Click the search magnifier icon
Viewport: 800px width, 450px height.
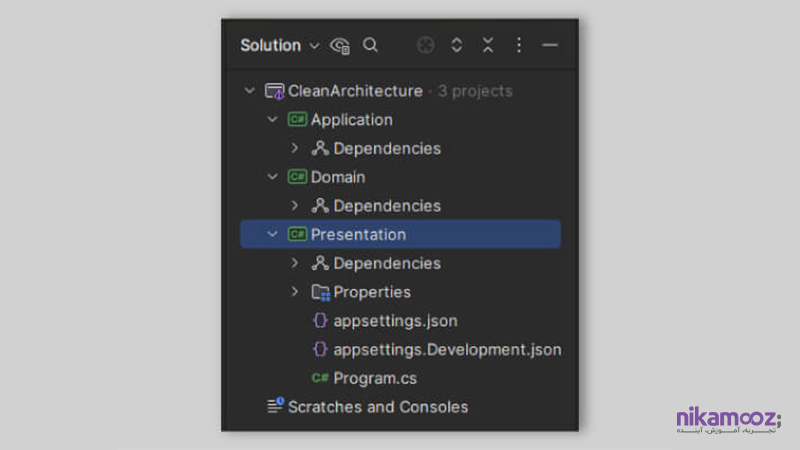[x=370, y=45]
